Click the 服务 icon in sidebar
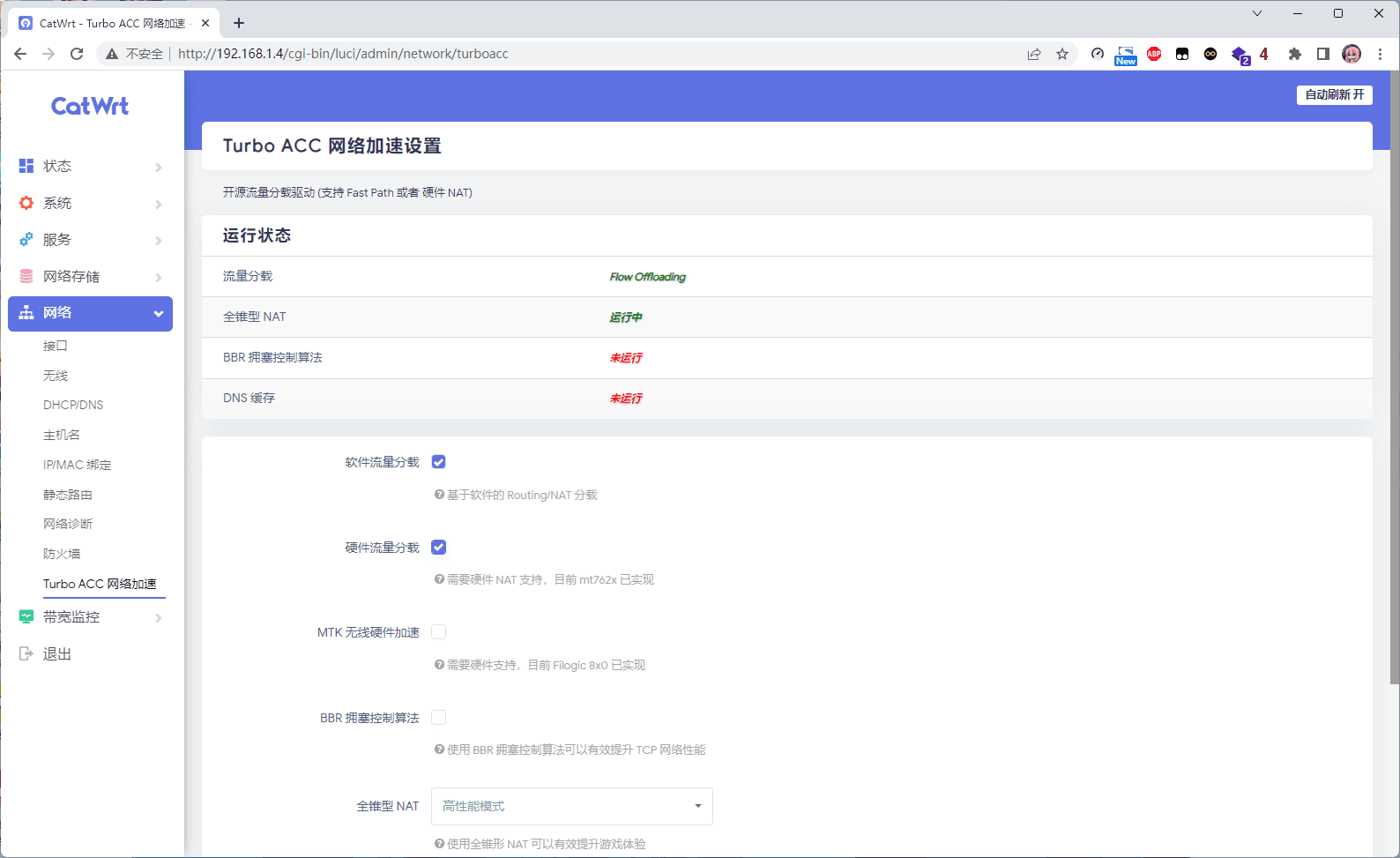The image size is (1400, 858). [26, 239]
